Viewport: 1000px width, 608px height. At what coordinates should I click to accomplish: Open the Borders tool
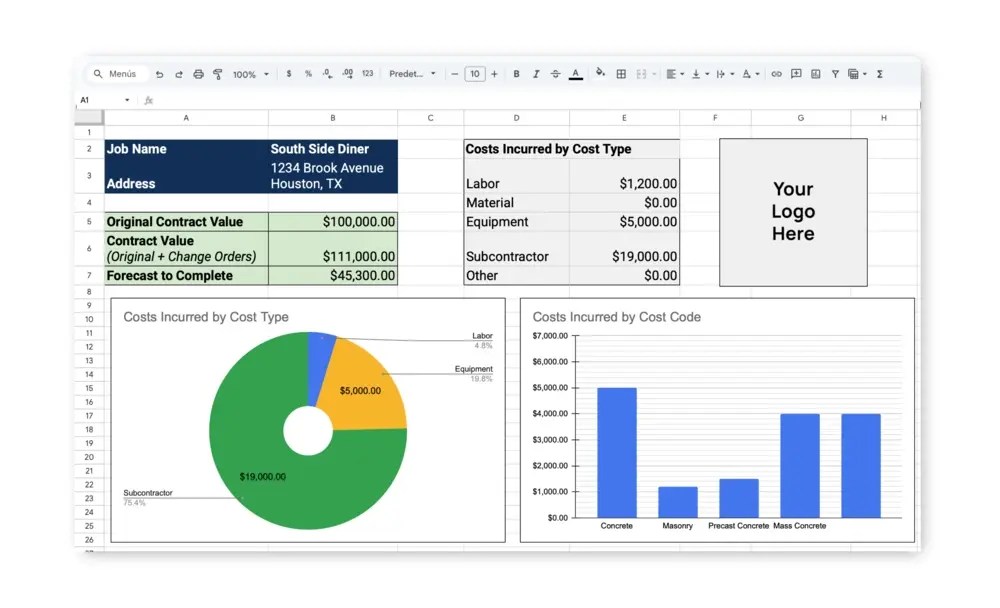click(x=621, y=74)
